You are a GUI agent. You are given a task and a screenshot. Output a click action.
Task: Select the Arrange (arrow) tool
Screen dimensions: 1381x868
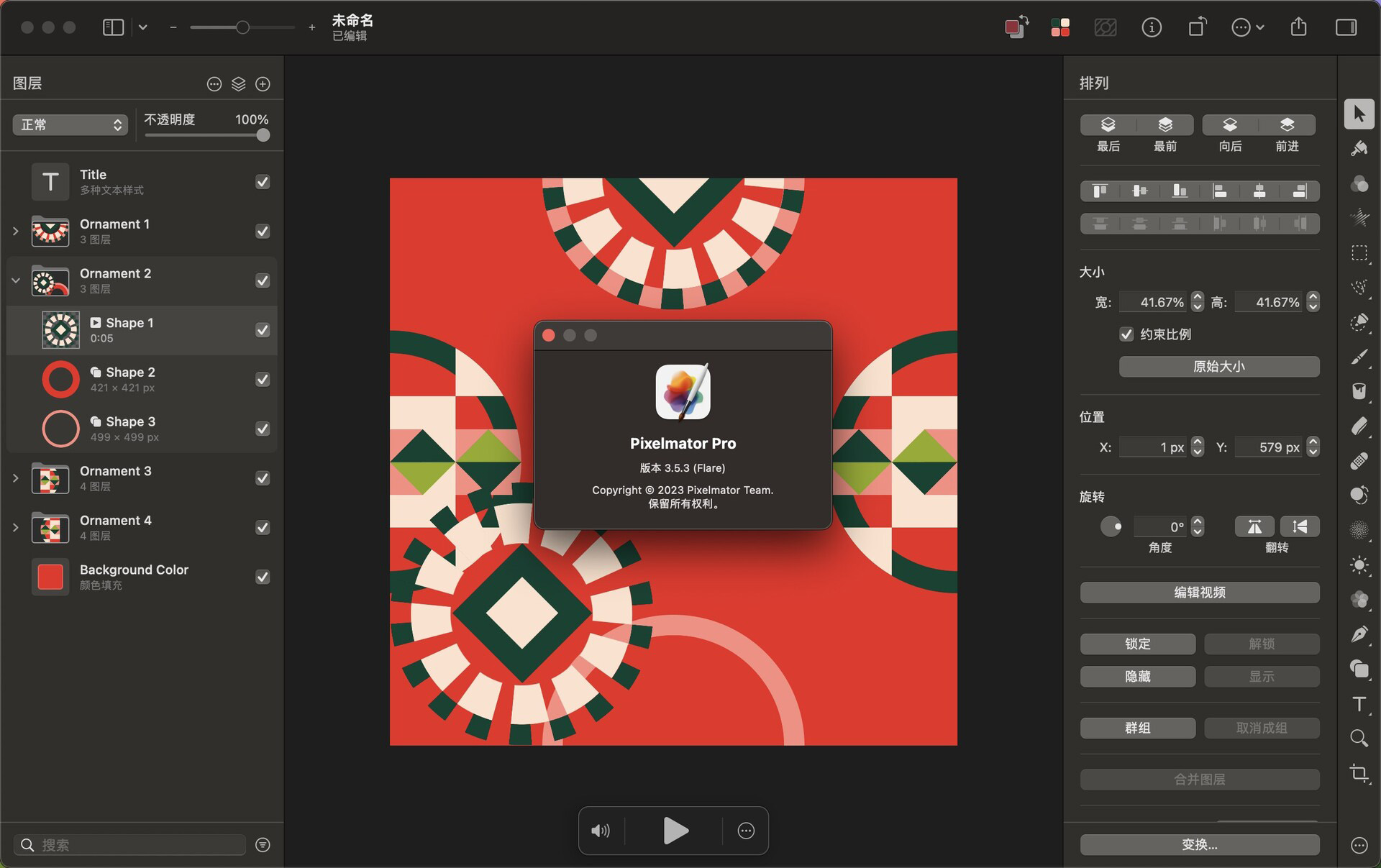pyautogui.click(x=1359, y=114)
